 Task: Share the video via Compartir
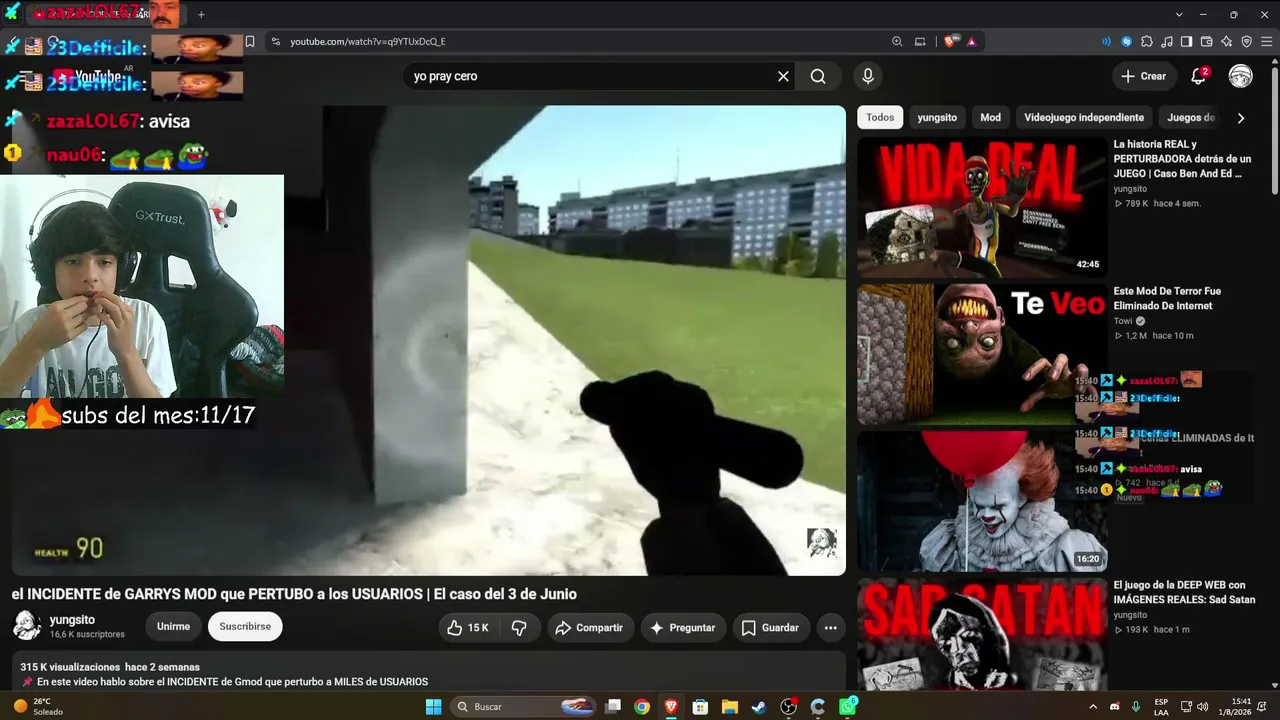(589, 627)
